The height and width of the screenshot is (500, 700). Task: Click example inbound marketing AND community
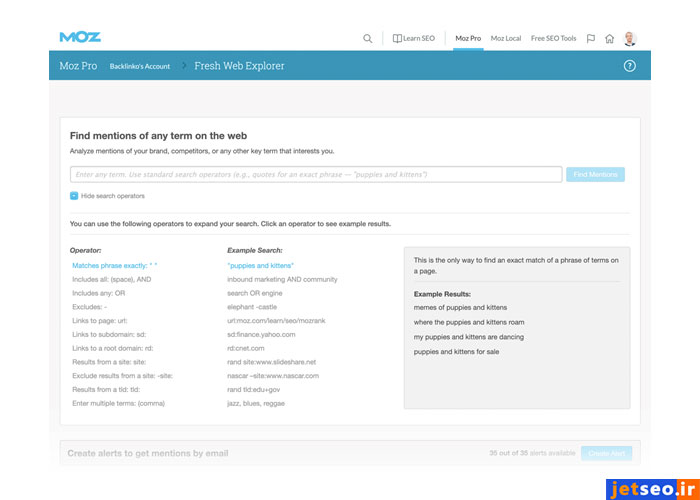click(282, 279)
